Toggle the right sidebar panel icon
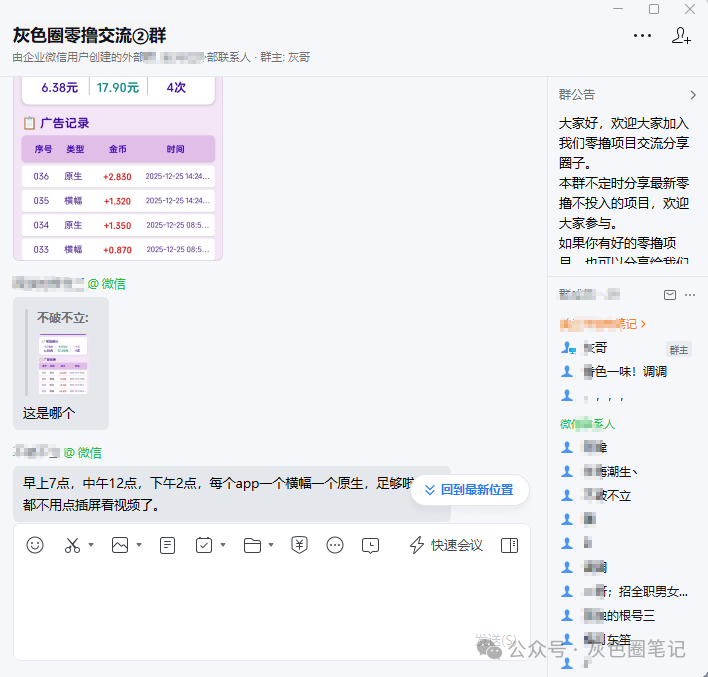The height and width of the screenshot is (677, 708). point(509,545)
